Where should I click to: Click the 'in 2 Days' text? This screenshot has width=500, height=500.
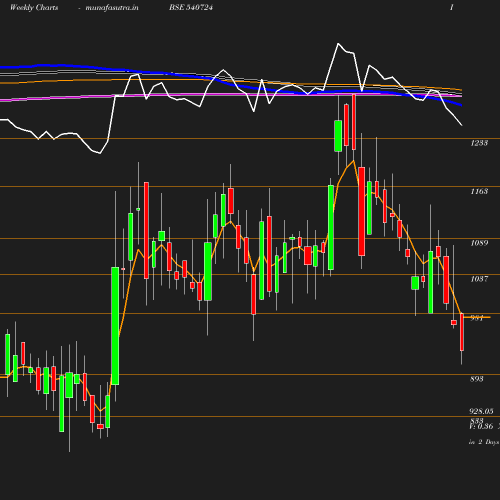coord(484,442)
